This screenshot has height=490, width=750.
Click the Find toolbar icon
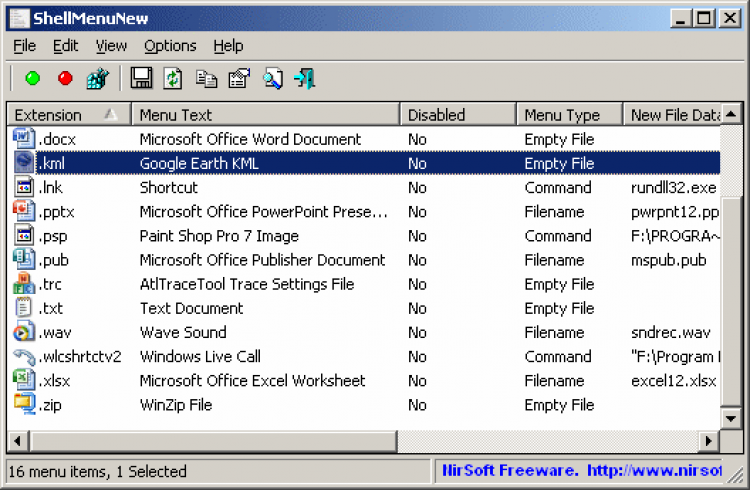coord(273,79)
